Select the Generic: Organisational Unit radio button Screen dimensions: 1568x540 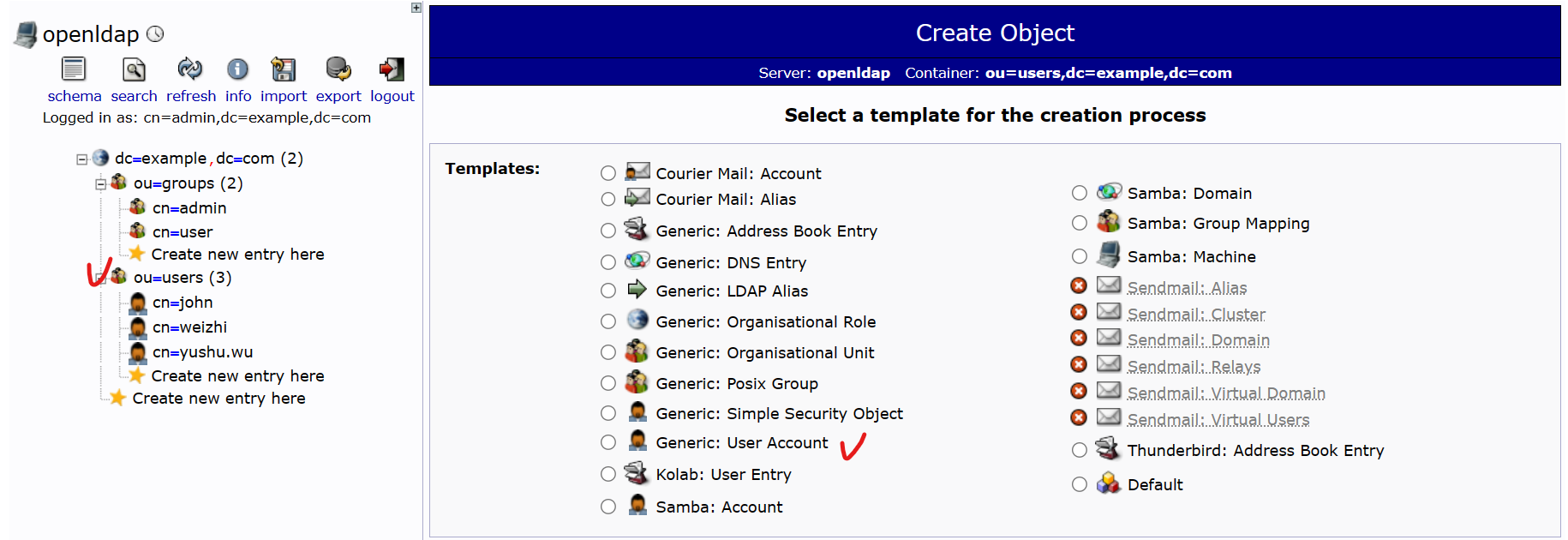[x=608, y=352]
